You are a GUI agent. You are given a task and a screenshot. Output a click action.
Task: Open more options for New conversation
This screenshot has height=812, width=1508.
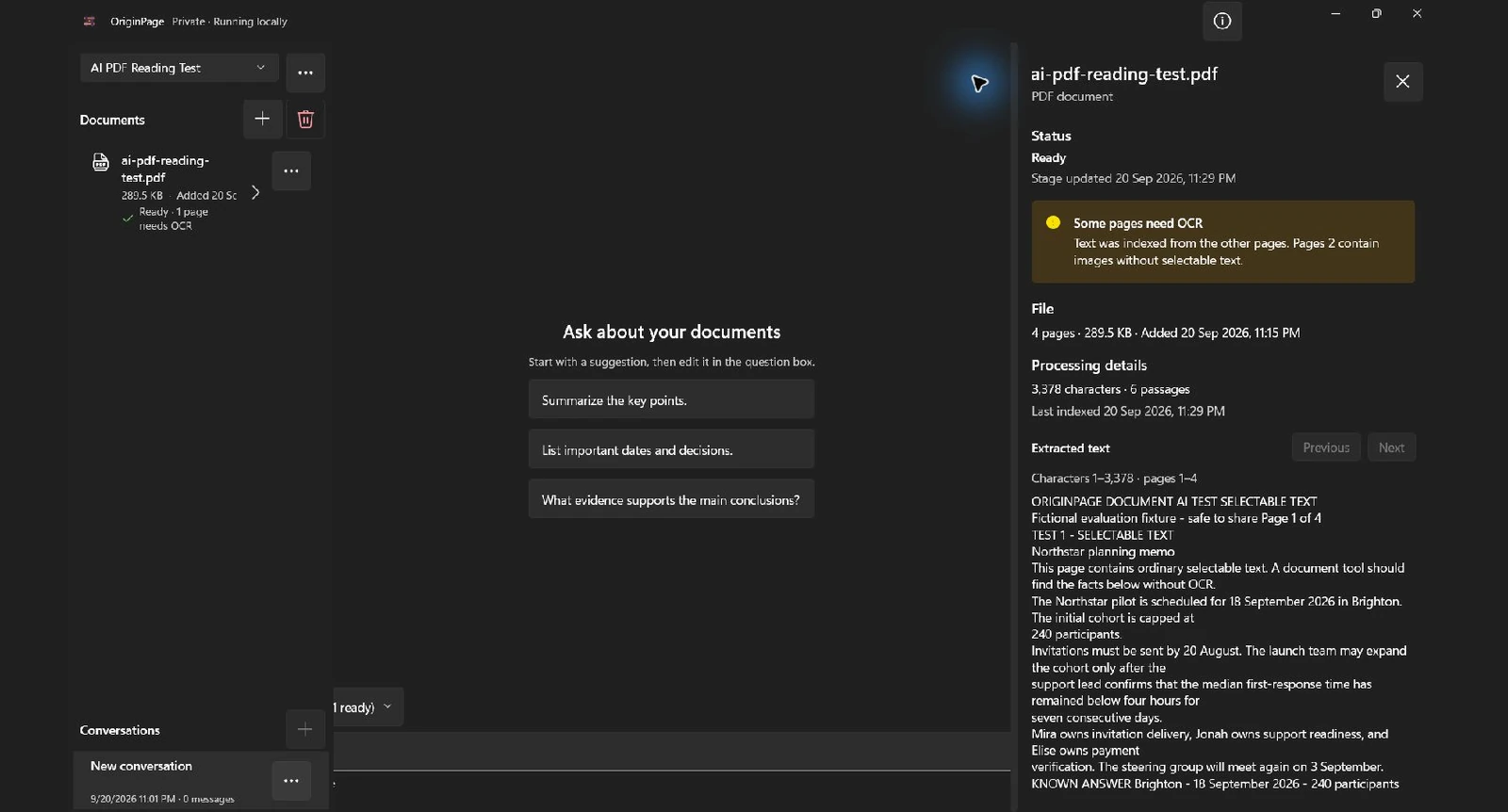pyautogui.click(x=291, y=780)
